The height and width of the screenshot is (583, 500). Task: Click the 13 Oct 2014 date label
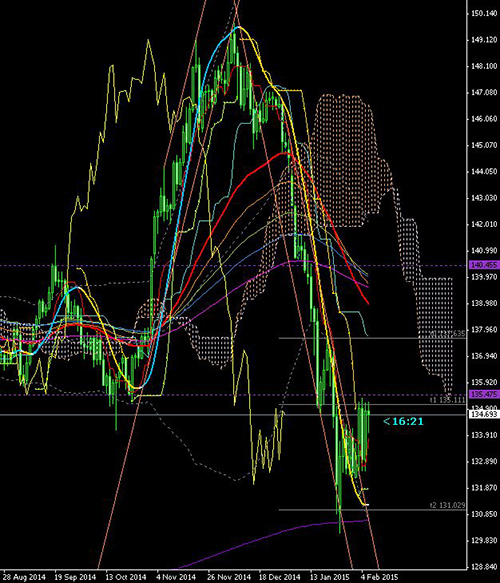(125, 577)
